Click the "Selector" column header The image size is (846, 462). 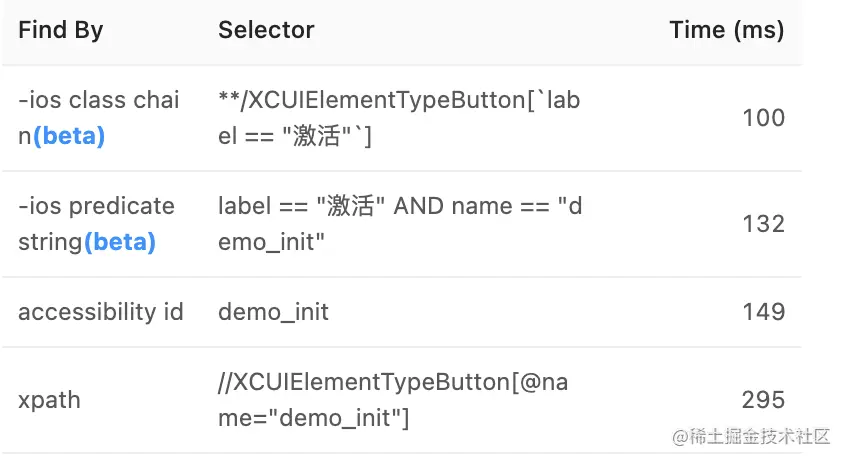tap(266, 31)
